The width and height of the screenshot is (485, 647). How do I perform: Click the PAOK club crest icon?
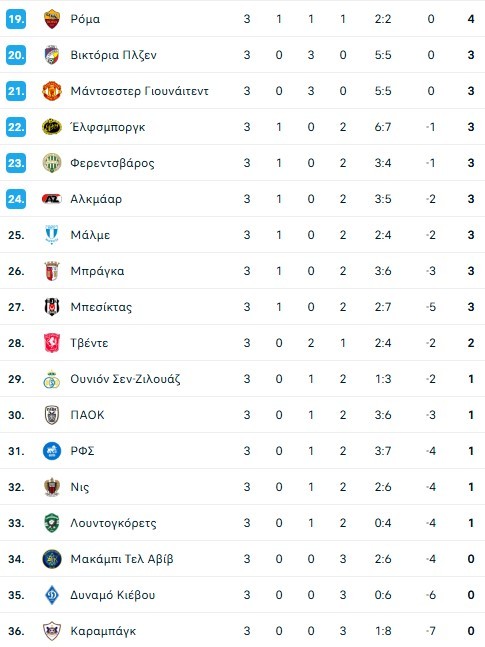[52, 415]
